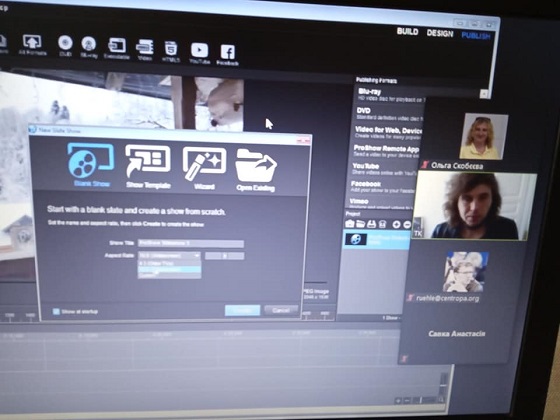Select the Video output toolbar icon
The height and width of the screenshot is (420, 560).
[145, 50]
